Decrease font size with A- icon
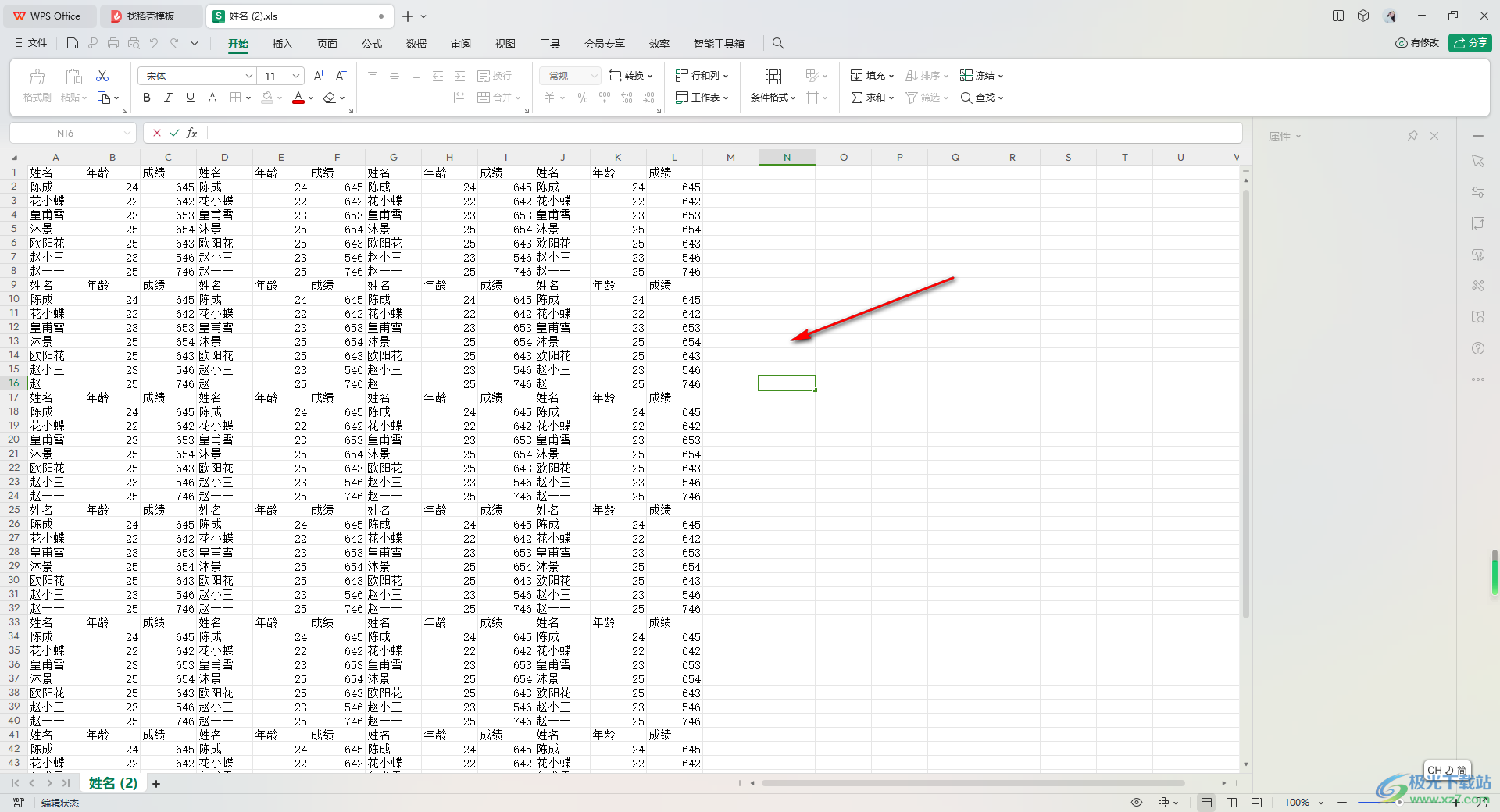 (x=341, y=76)
